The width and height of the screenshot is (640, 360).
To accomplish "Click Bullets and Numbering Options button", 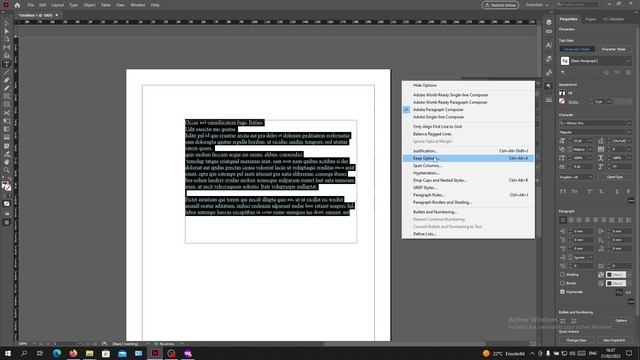I will coord(621,321).
